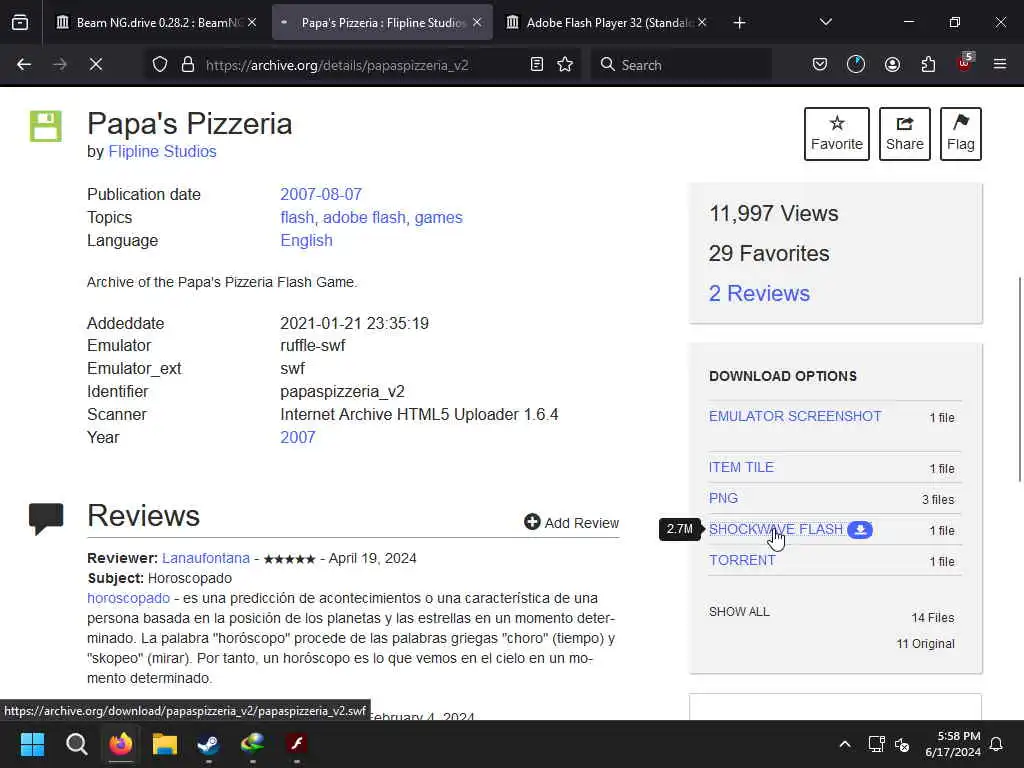Open Flipline Studios creator link
This screenshot has height=768, width=1024.
162,152
